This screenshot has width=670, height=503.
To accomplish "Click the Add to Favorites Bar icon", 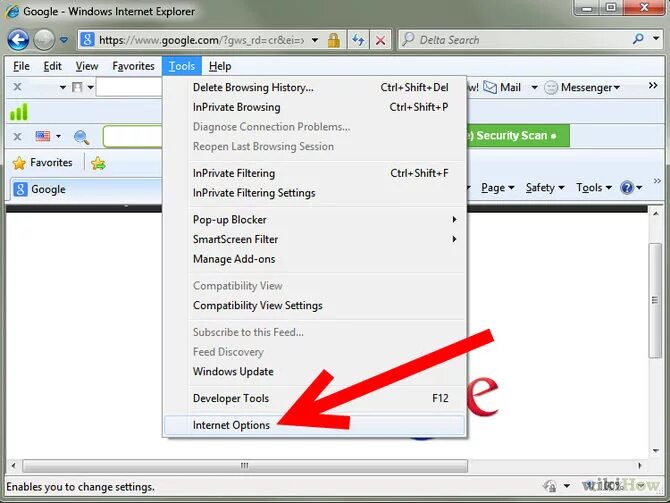I will [x=98, y=163].
